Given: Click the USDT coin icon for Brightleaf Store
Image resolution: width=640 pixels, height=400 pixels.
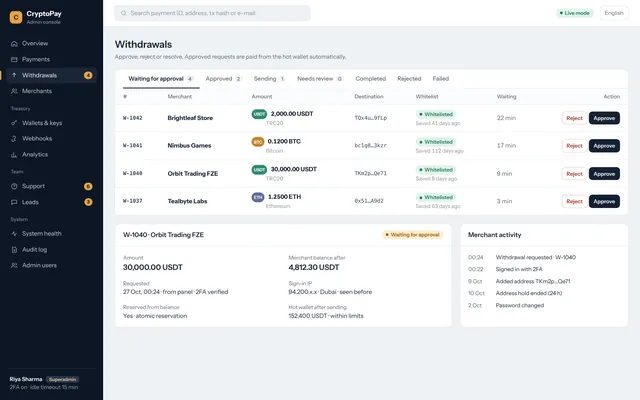Looking at the screenshot, I should point(259,114).
